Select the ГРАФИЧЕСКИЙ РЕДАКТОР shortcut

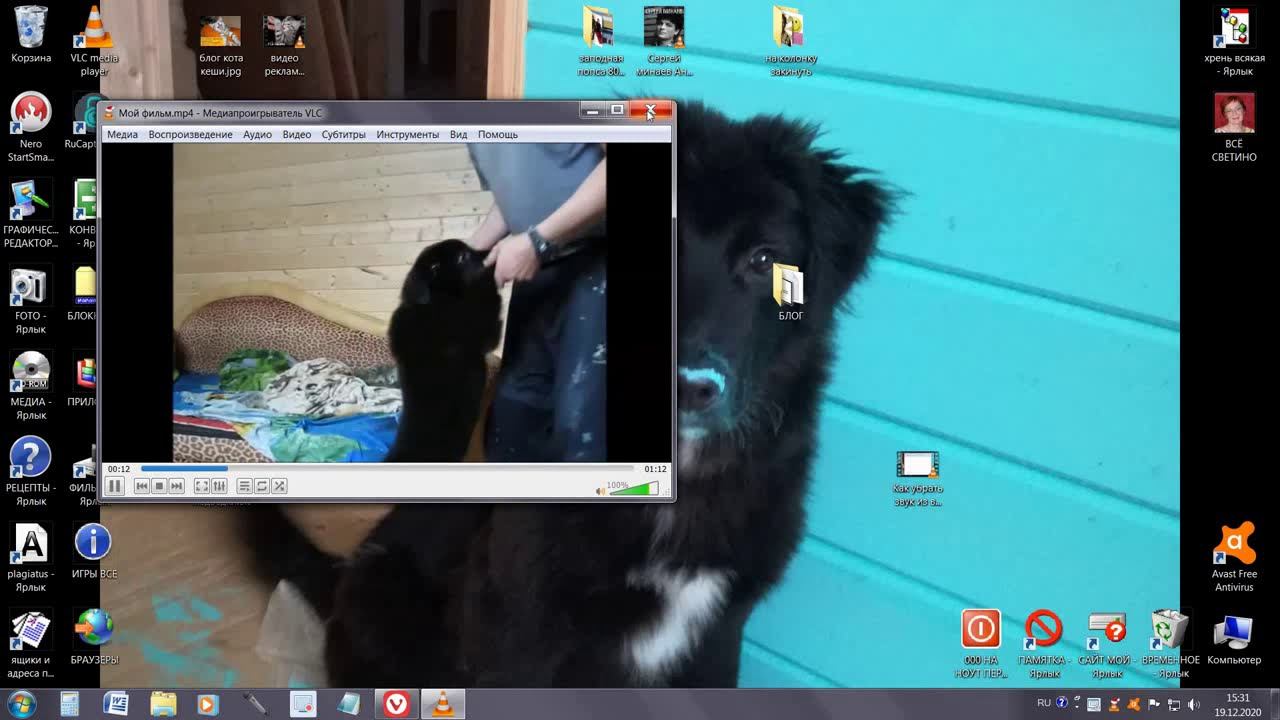[x=31, y=214]
